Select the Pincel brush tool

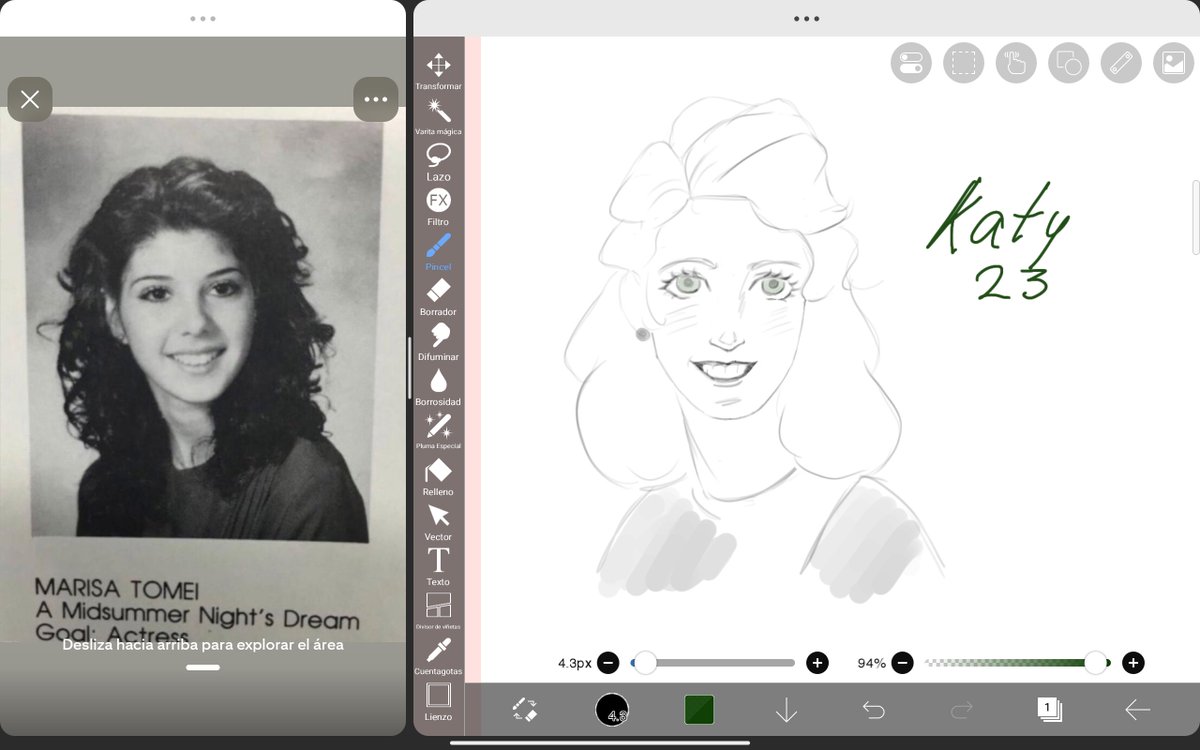[x=438, y=252]
